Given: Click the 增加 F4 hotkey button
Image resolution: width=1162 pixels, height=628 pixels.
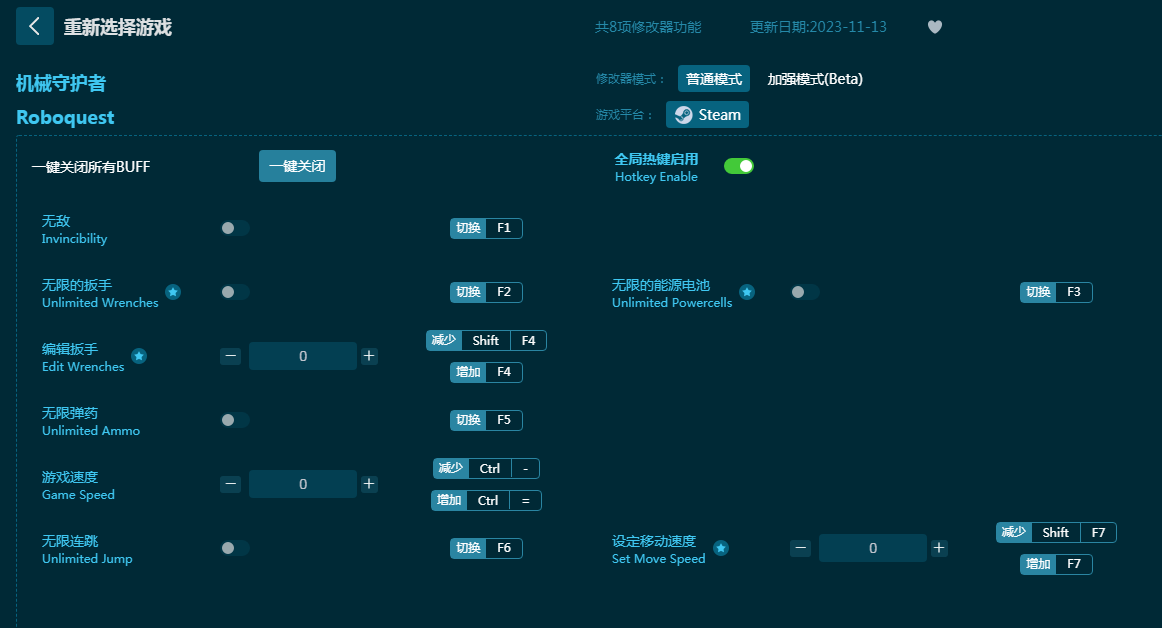Looking at the screenshot, I should (486, 372).
